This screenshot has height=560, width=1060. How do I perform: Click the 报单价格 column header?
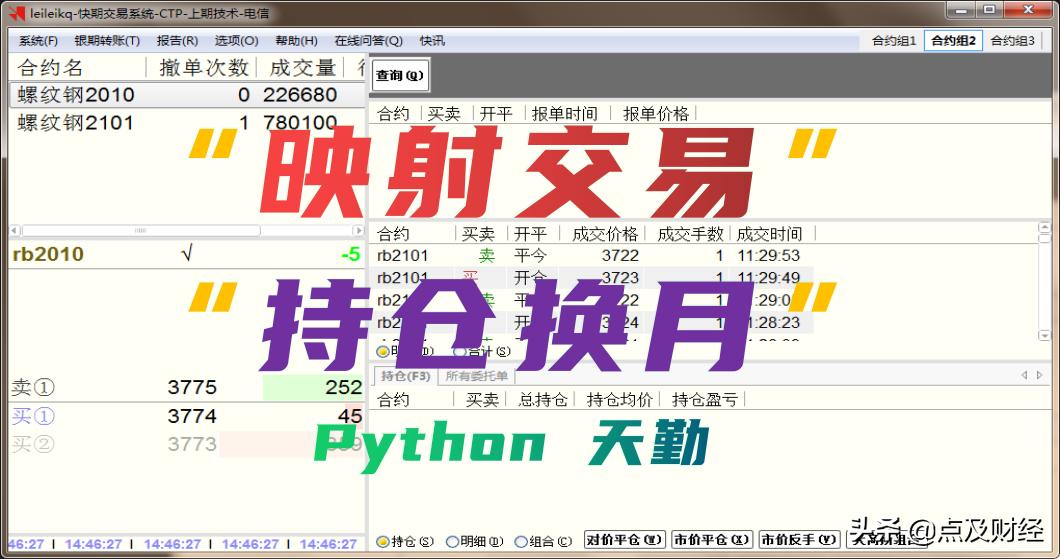655,114
